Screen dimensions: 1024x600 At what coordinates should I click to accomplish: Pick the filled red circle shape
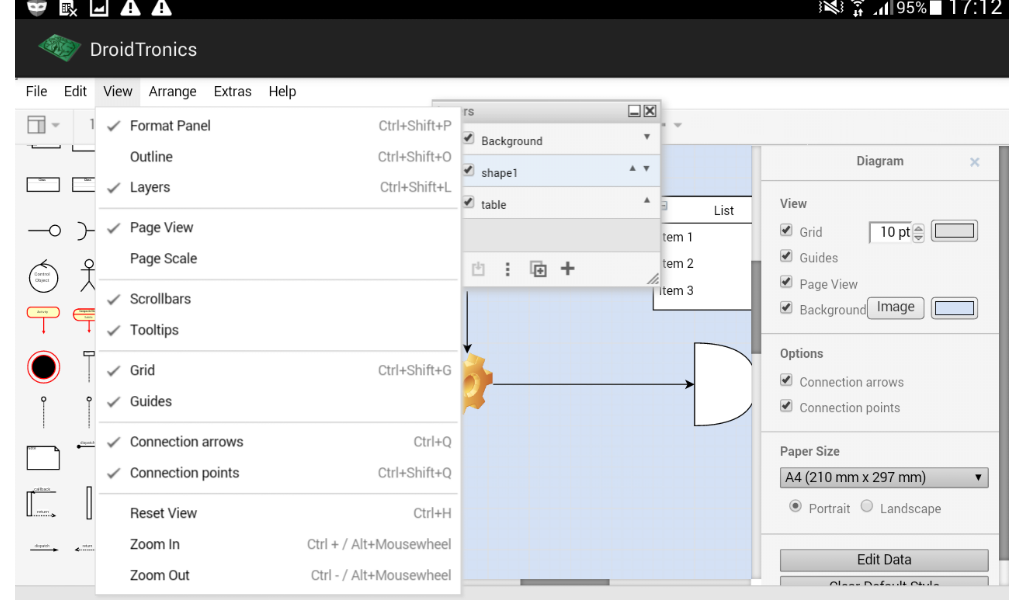pos(42,366)
